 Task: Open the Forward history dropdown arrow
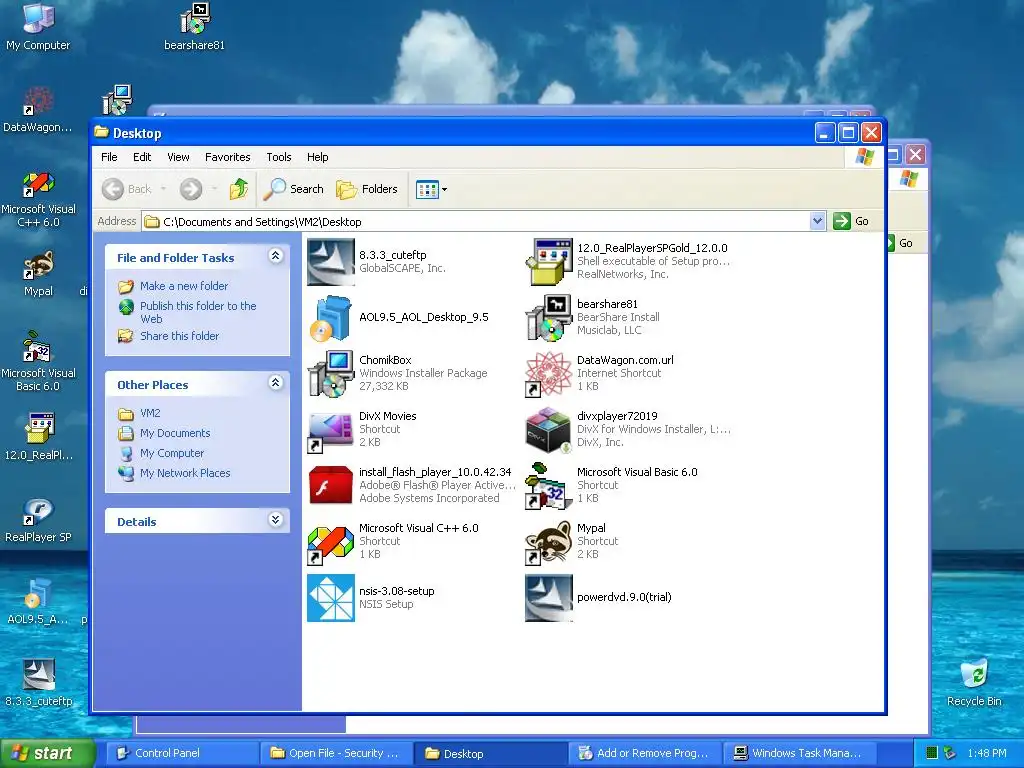(x=214, y=189)
